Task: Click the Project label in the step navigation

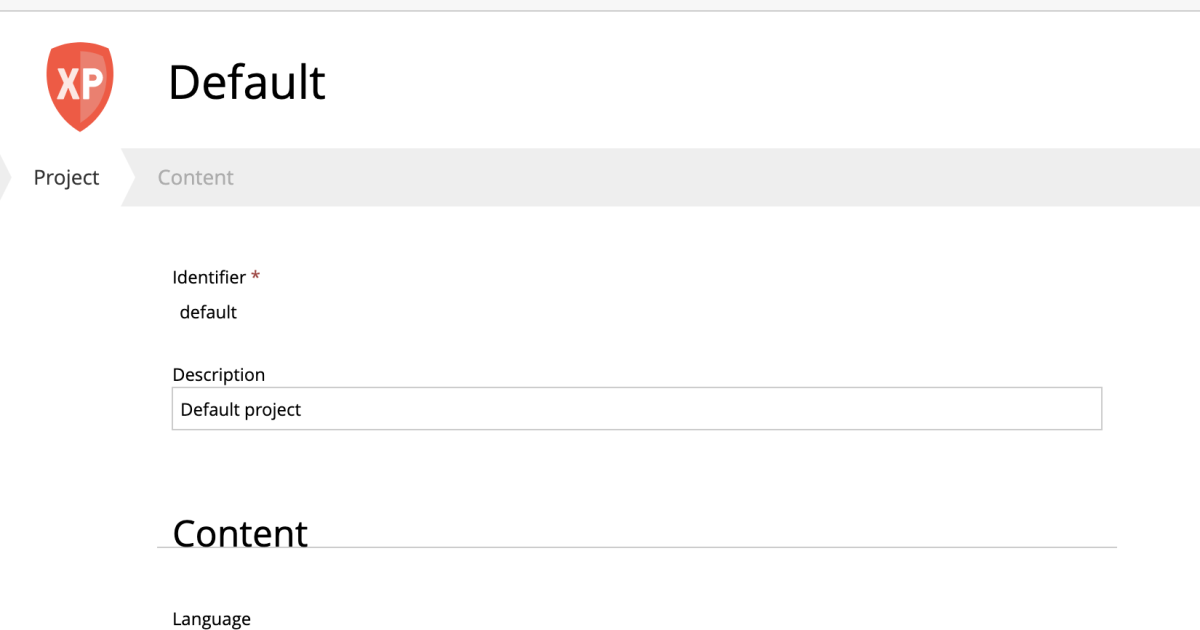Action: coord(66,177)
